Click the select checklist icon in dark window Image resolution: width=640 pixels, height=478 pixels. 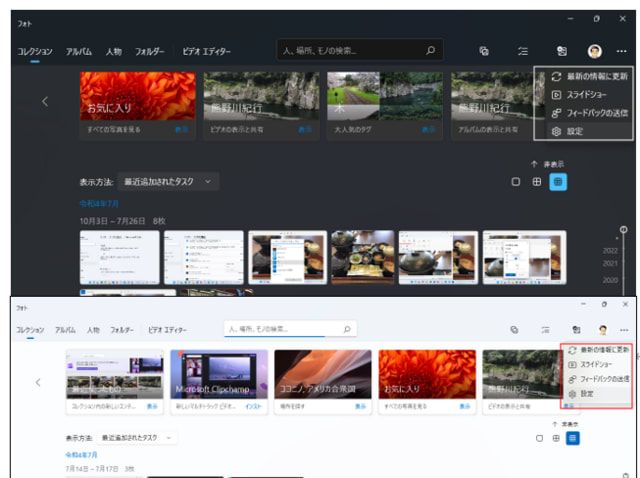pos(522,51)
